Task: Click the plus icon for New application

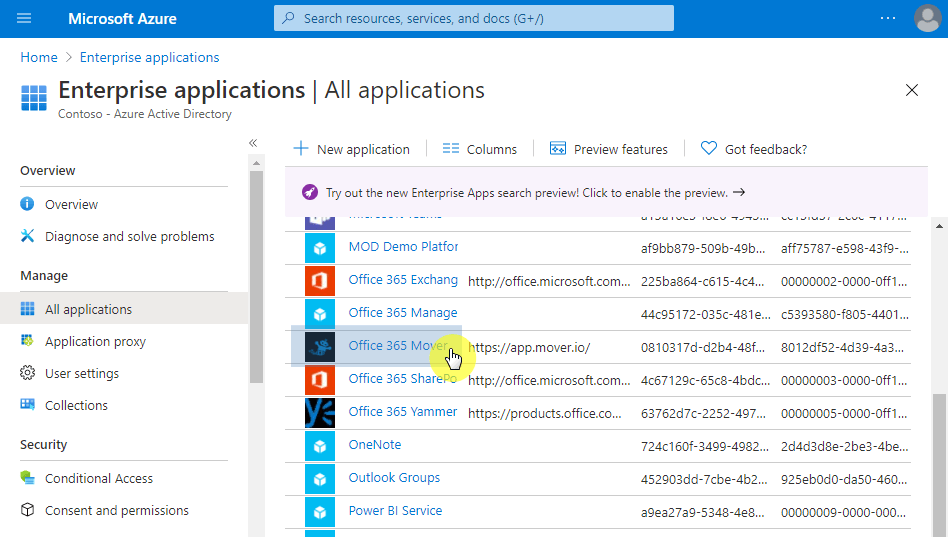Action: (300, 149)
